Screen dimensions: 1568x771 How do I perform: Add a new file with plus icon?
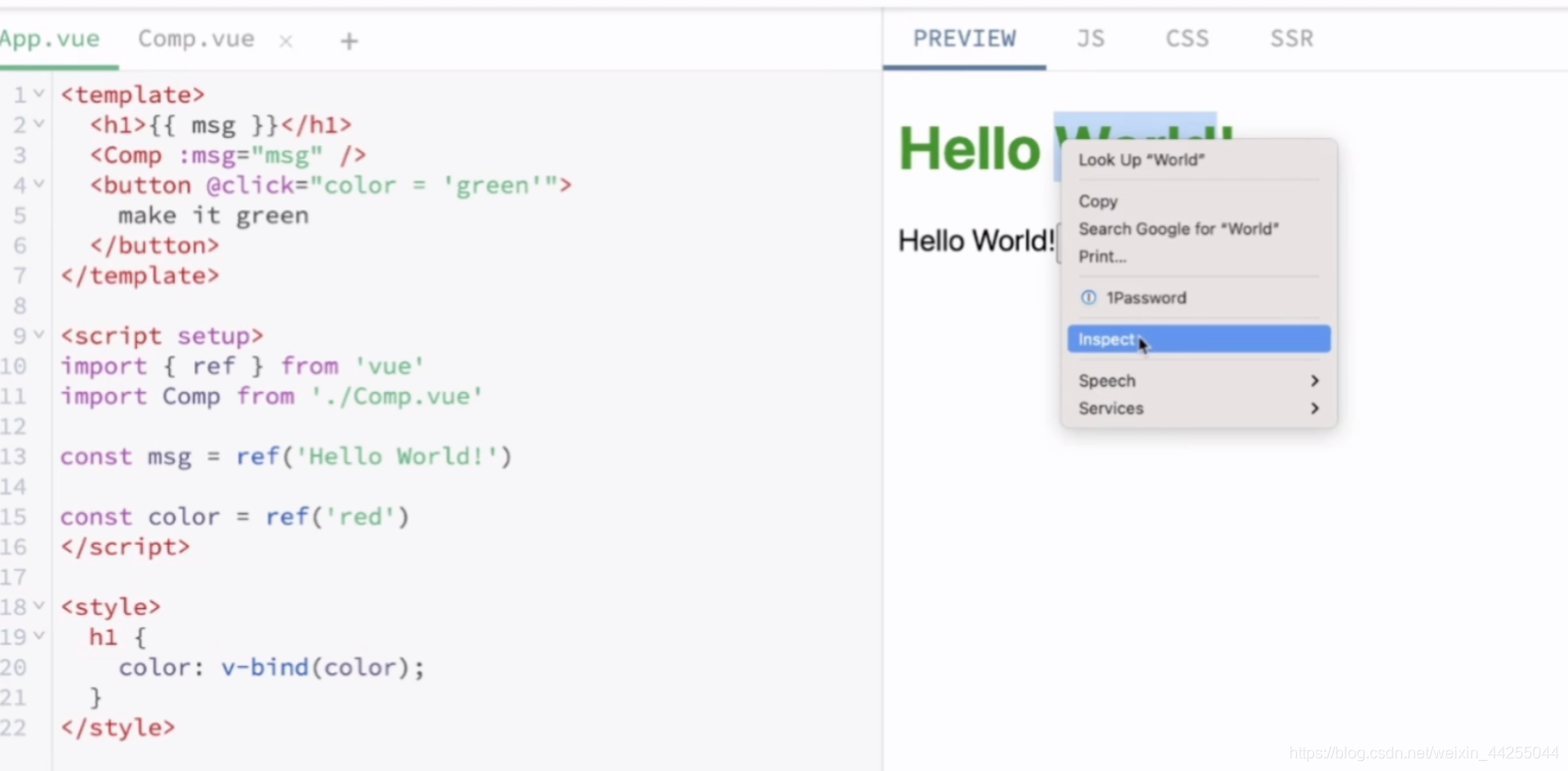coord(348,41)
